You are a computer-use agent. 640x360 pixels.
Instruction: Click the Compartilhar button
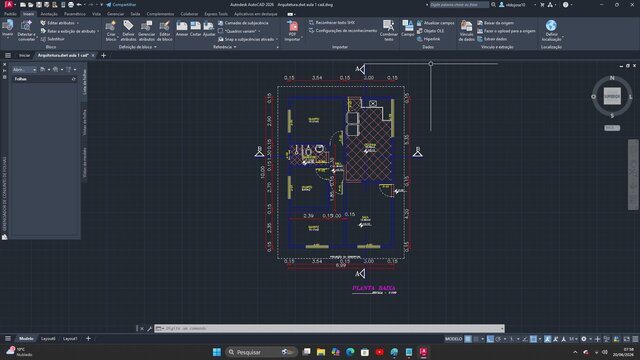click(121, 4)
